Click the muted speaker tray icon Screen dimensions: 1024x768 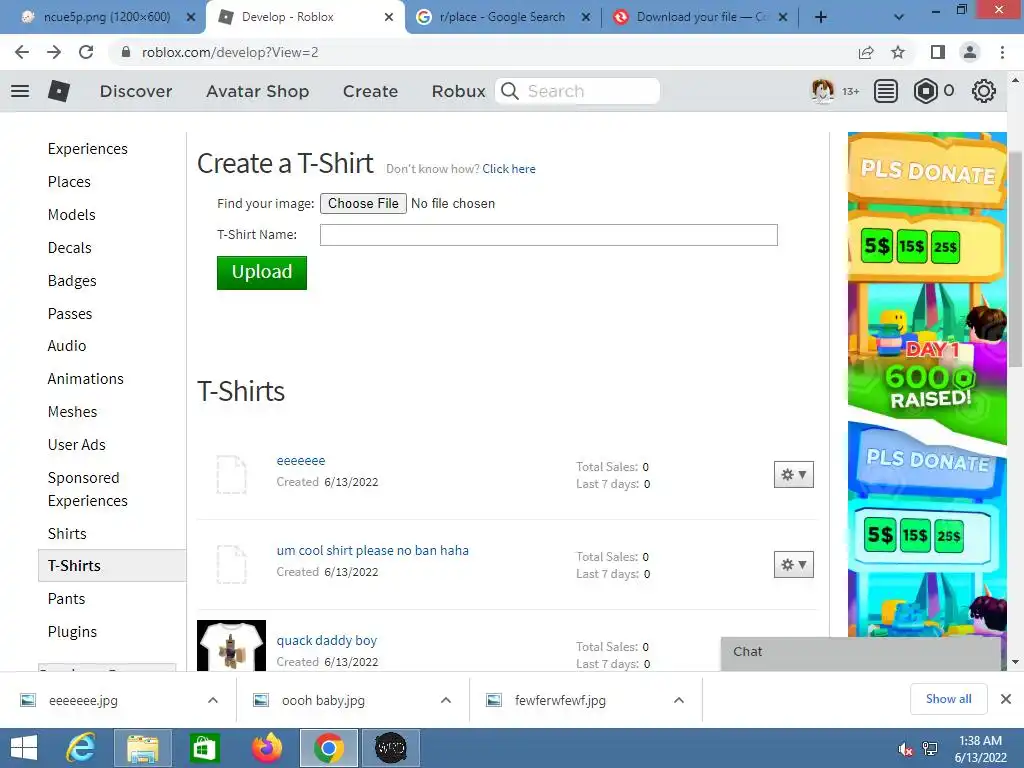[x=905, y=749]
